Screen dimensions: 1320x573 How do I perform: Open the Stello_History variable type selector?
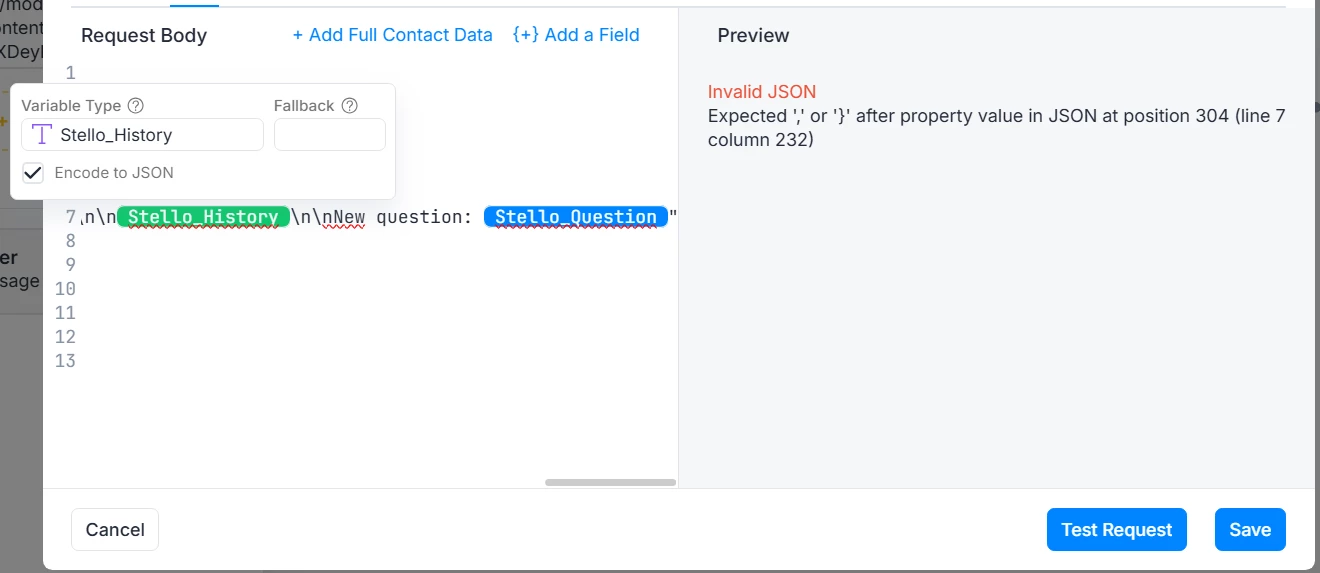(142, 135)
